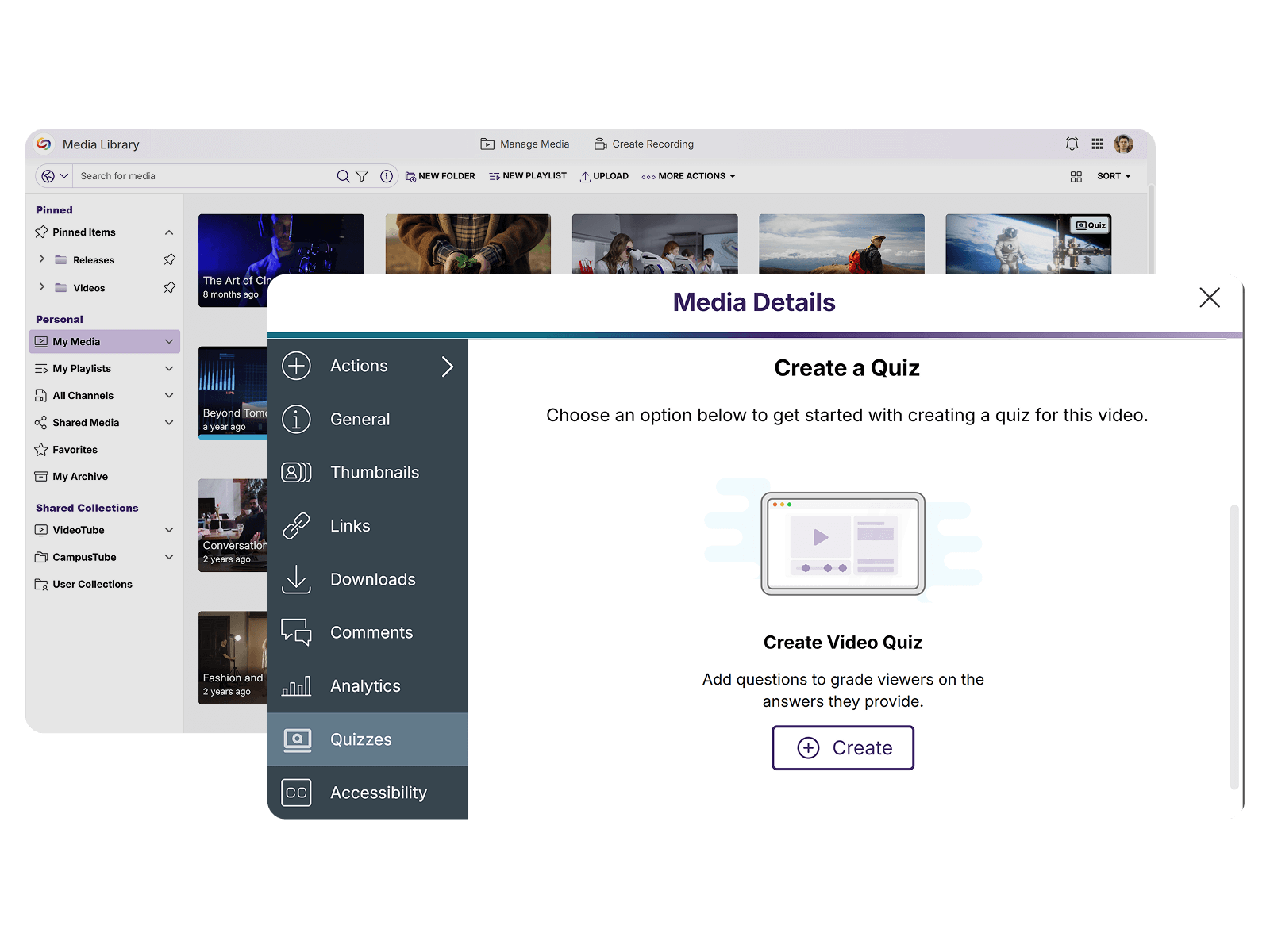Open the filter funnel icon
1270x952 pixels.
(362, 176)
